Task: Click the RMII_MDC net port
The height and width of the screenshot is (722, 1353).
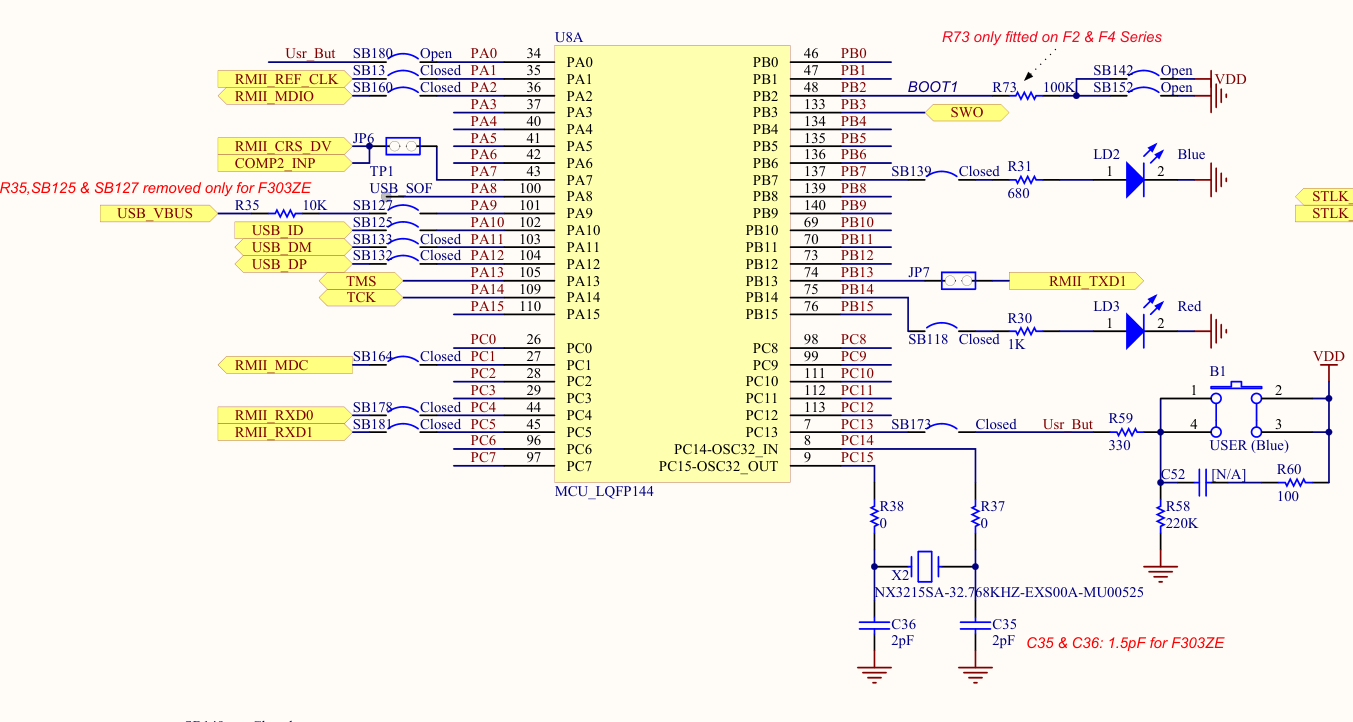Action: 285,365
